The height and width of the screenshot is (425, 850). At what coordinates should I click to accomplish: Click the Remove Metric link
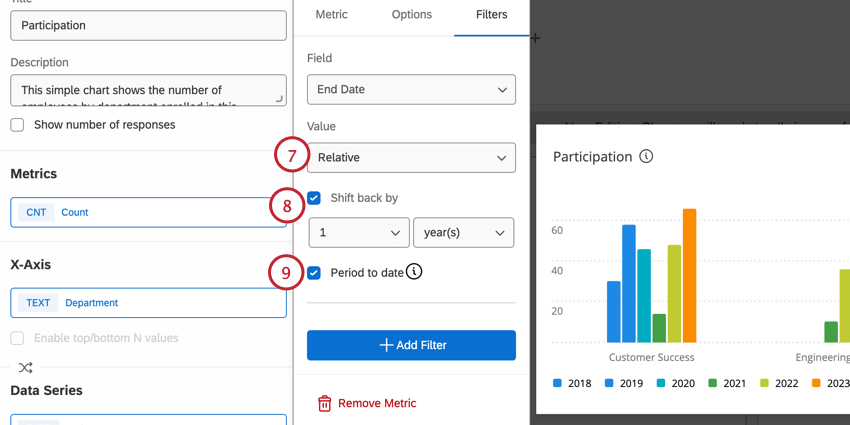(x=377, y=403)
